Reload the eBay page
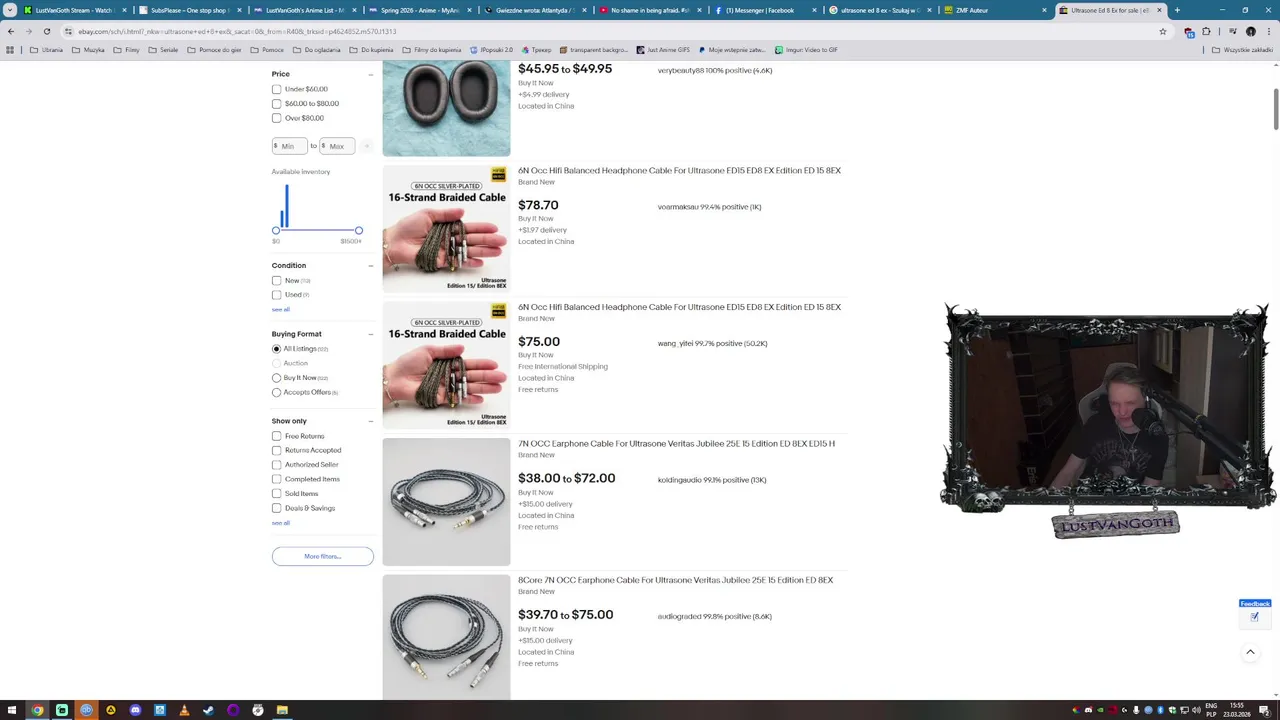Image resolution: width=1280 pixels, height=720 pixels. click(x=47, y=31)
